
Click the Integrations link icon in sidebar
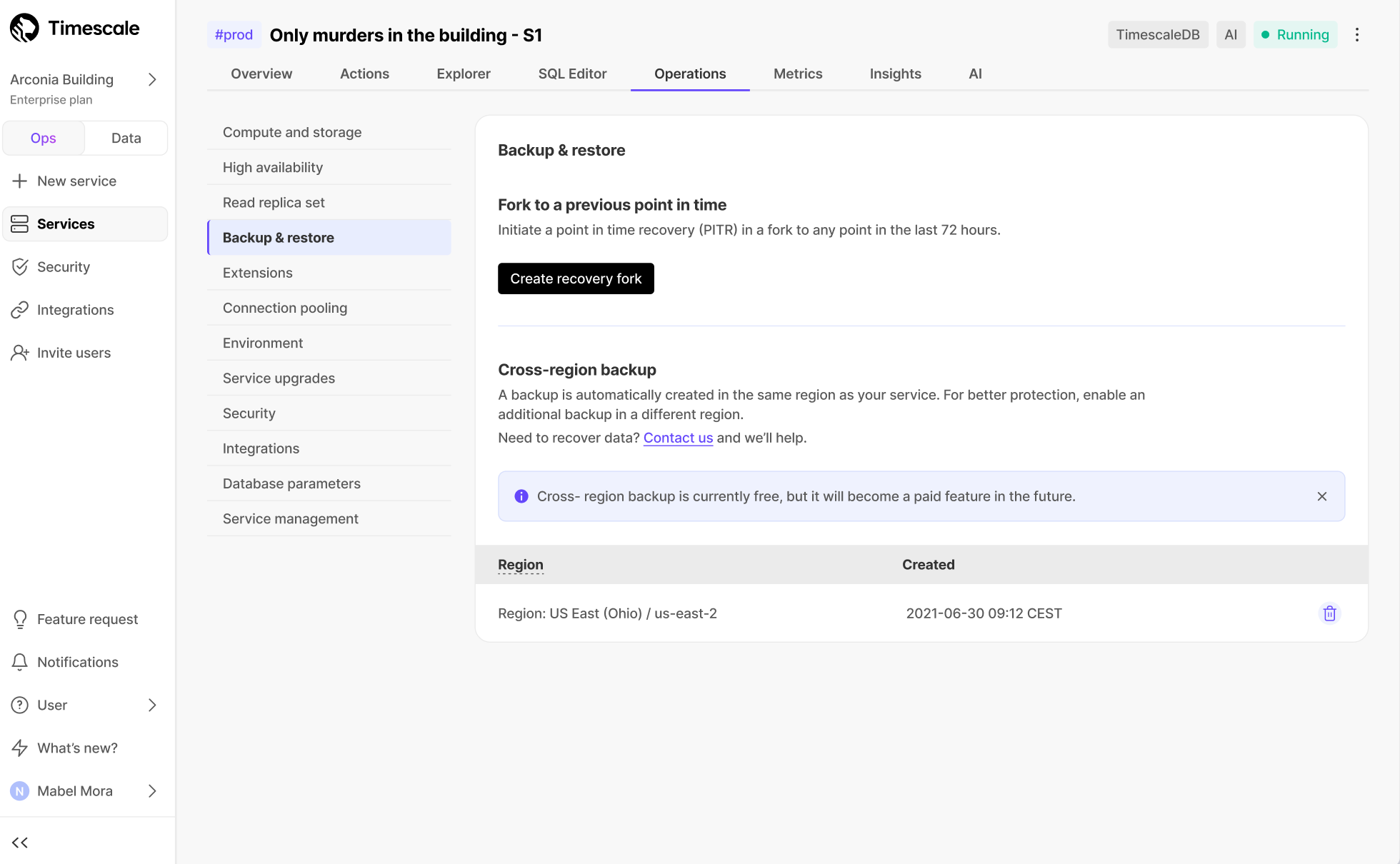pos(20,310)
